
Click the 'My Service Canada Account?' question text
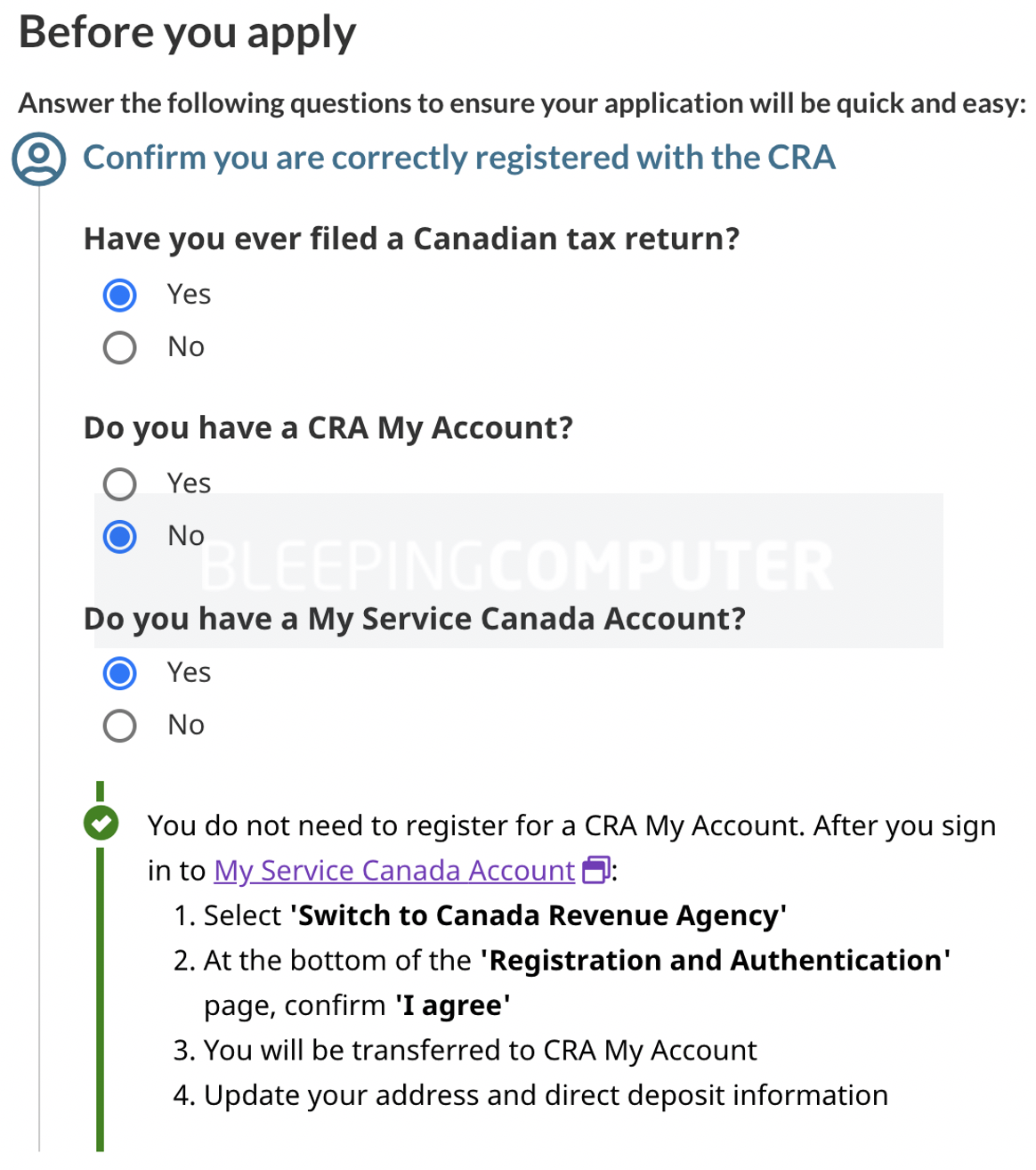pos(414,619)
